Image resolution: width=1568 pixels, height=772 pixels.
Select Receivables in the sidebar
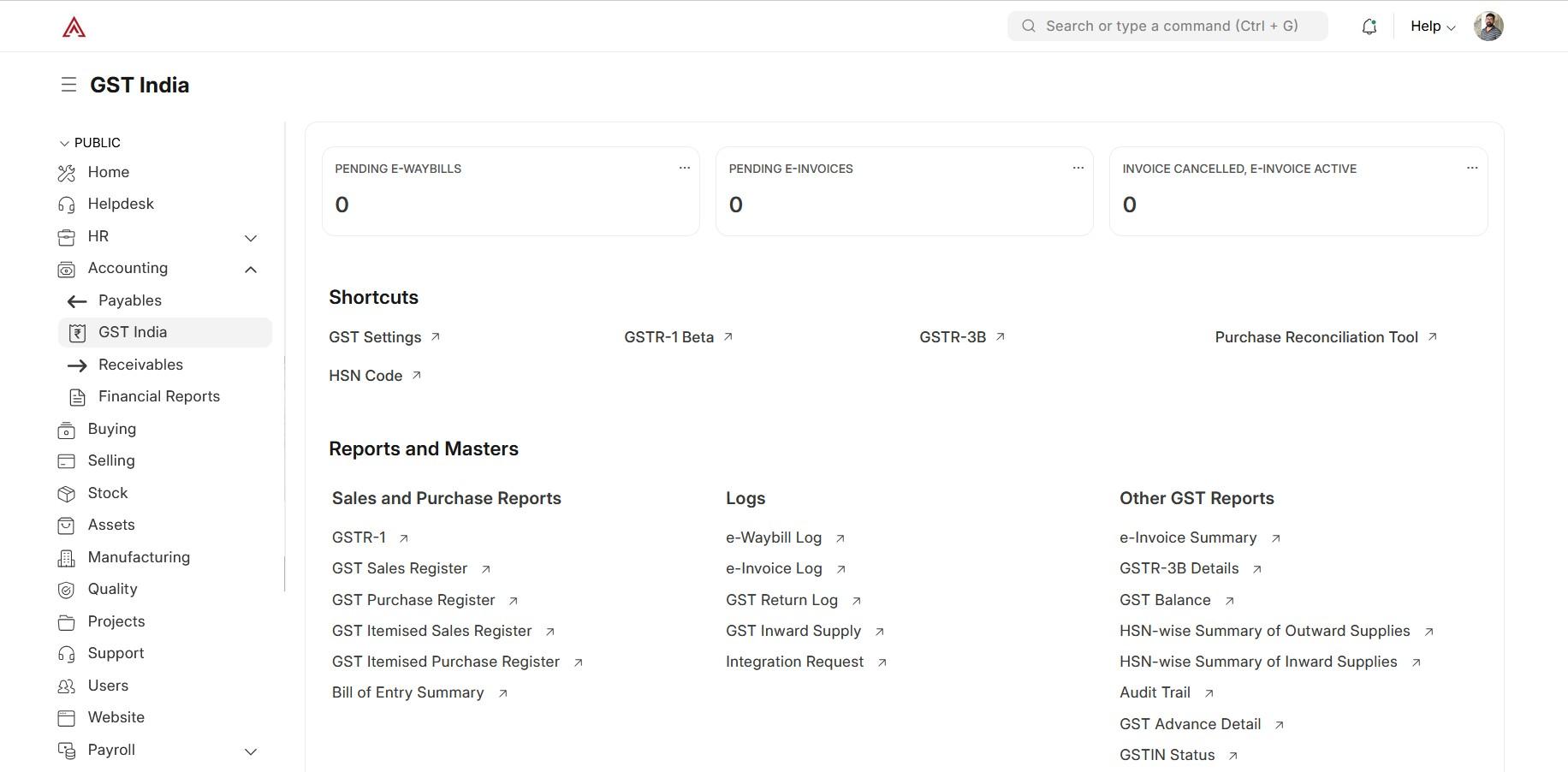tap(140, 365)
